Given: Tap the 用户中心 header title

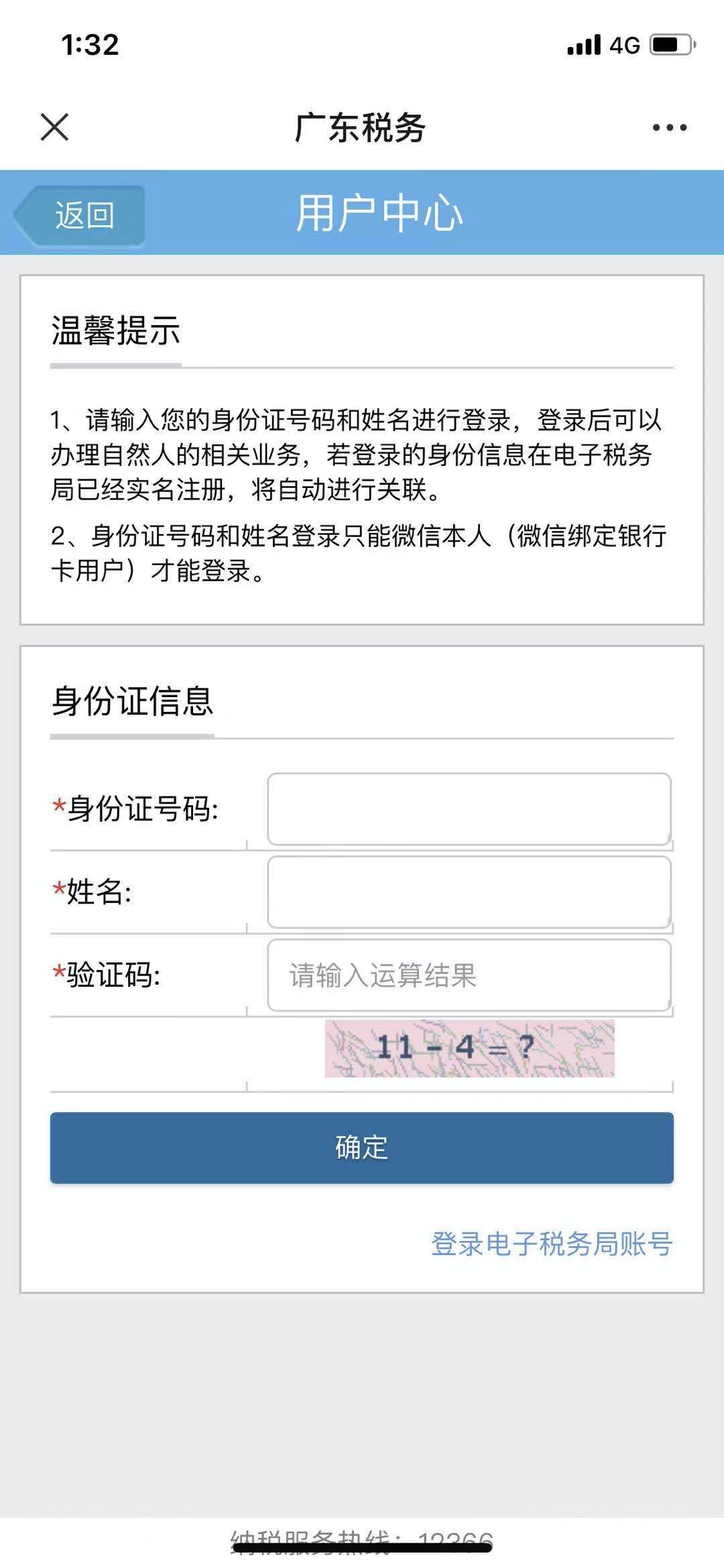Looking at the screenshot, I should point(379,214).
